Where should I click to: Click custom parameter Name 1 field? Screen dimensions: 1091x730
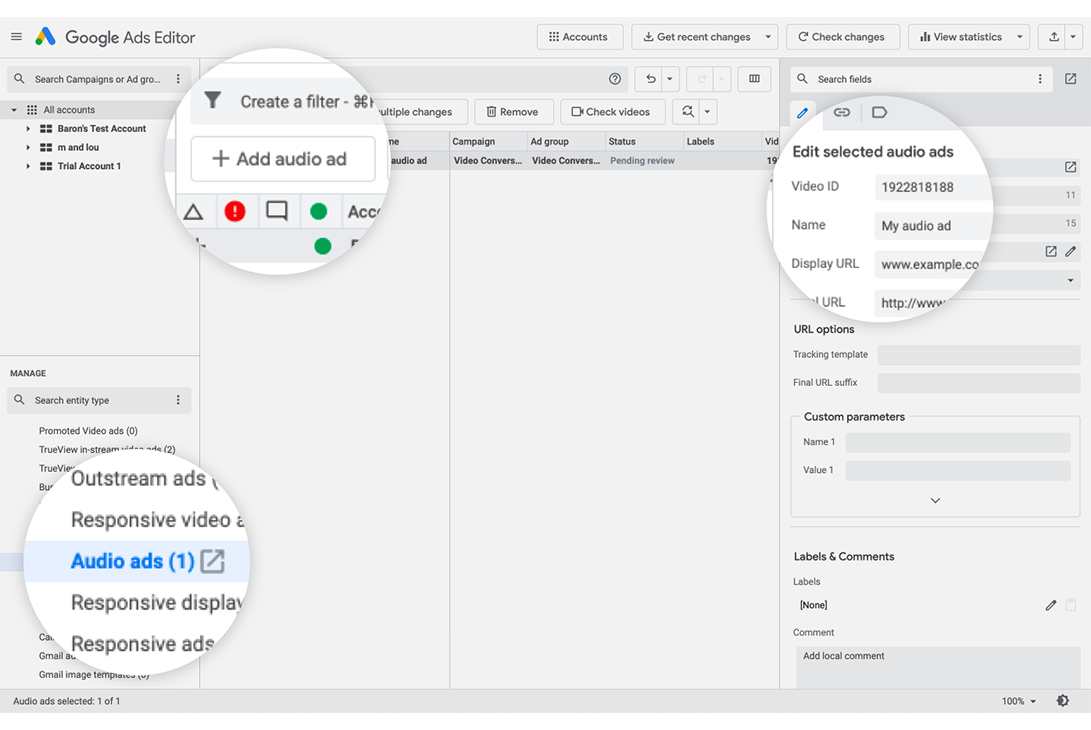[x=958, y=443]
